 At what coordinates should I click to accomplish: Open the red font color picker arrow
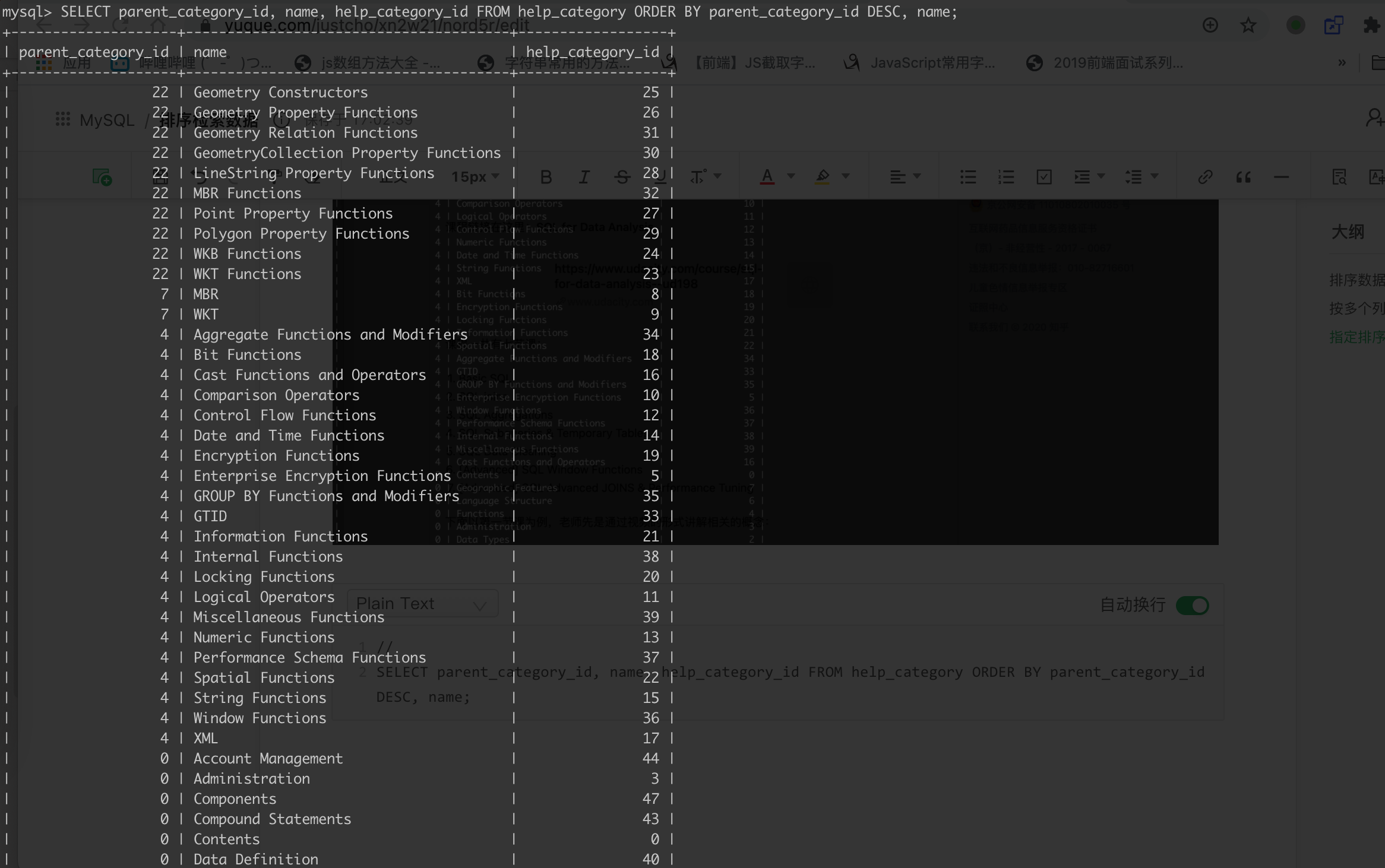790,176
